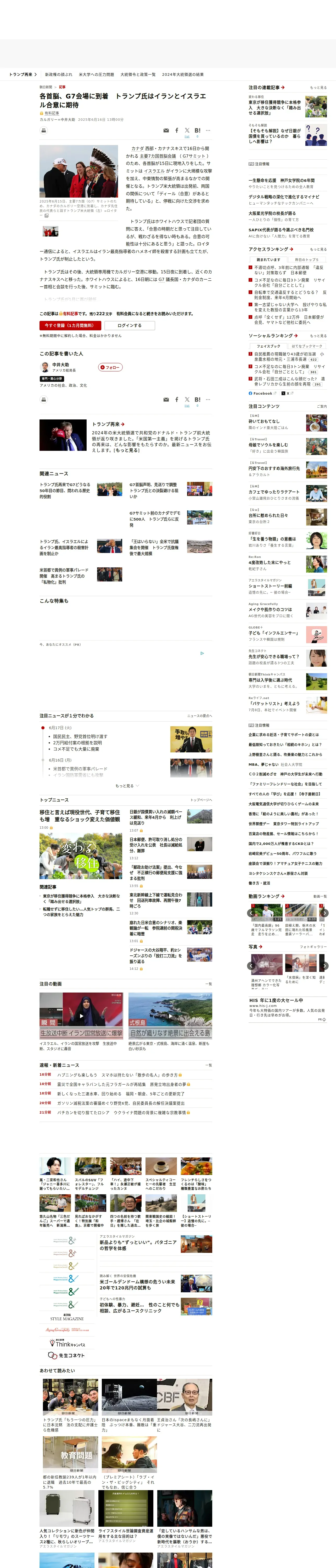Follow author with フォロー button
336x1568 pixels.
pyautogui.click(x=110, y=367)
